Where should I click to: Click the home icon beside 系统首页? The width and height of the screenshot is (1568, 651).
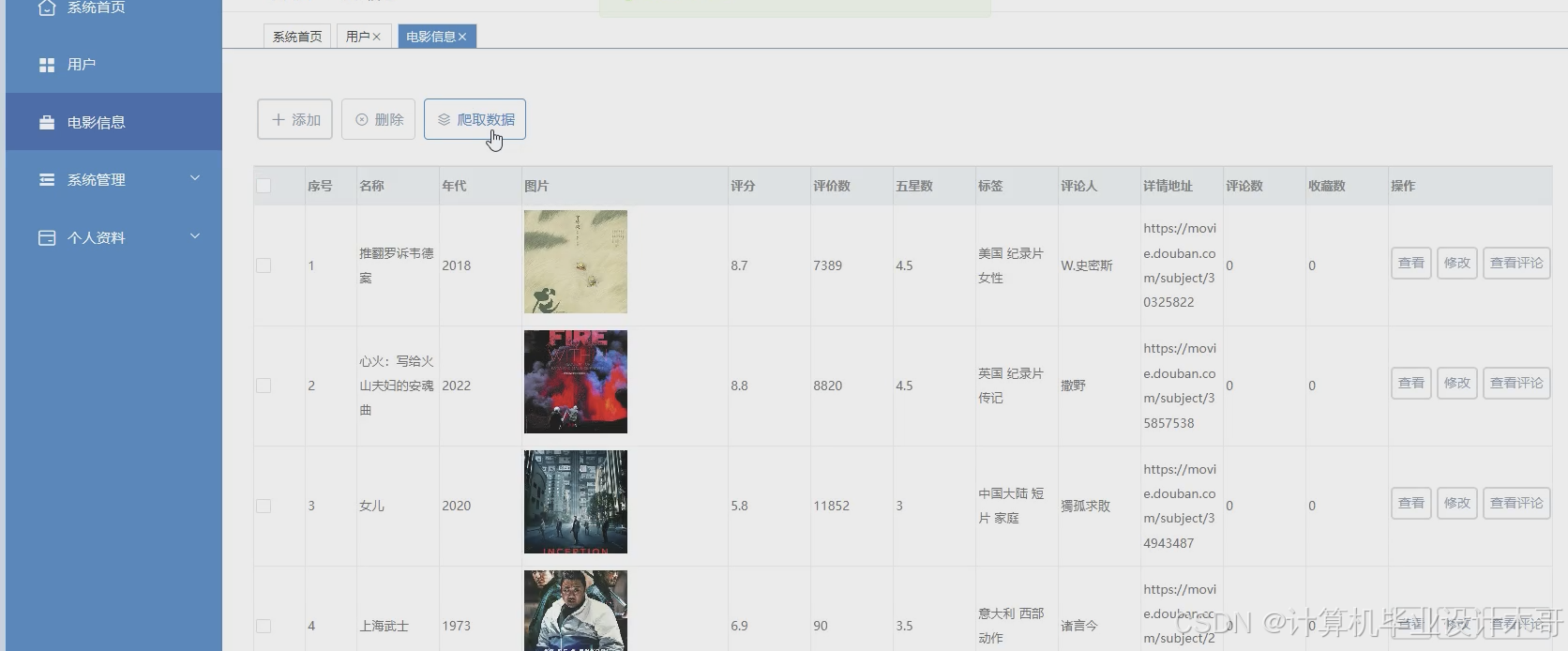[47, 8]
